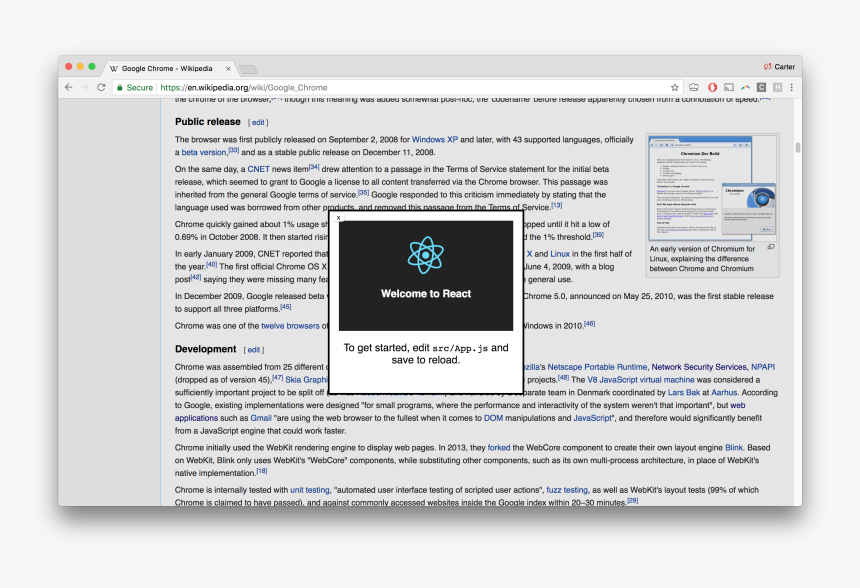Follow the Aarhus link
Screen dimensions: 860x588
(724, 393)
